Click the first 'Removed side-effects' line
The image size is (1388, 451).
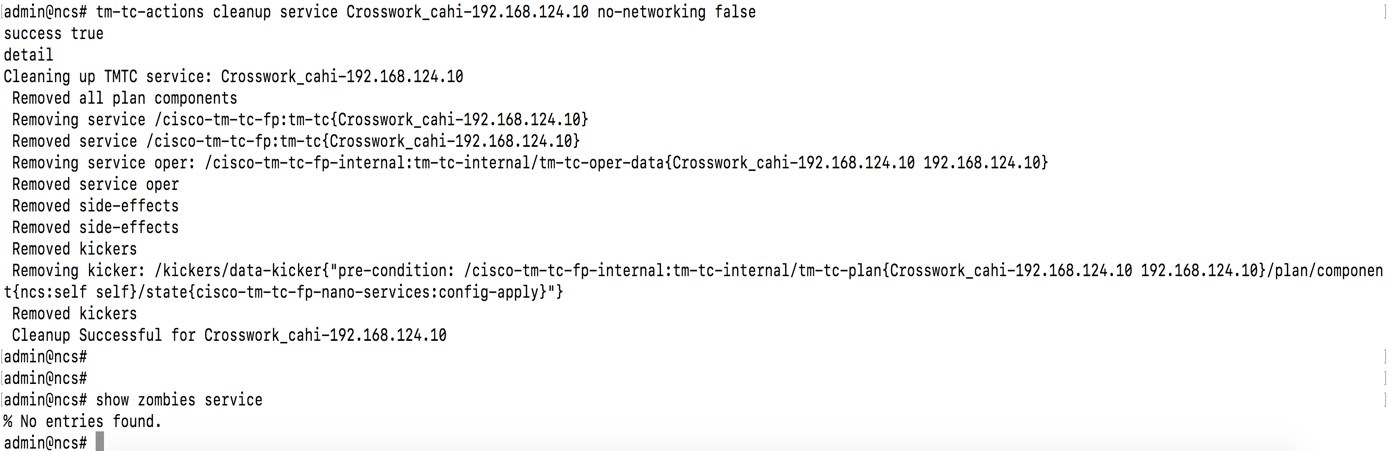click(95, 206)
